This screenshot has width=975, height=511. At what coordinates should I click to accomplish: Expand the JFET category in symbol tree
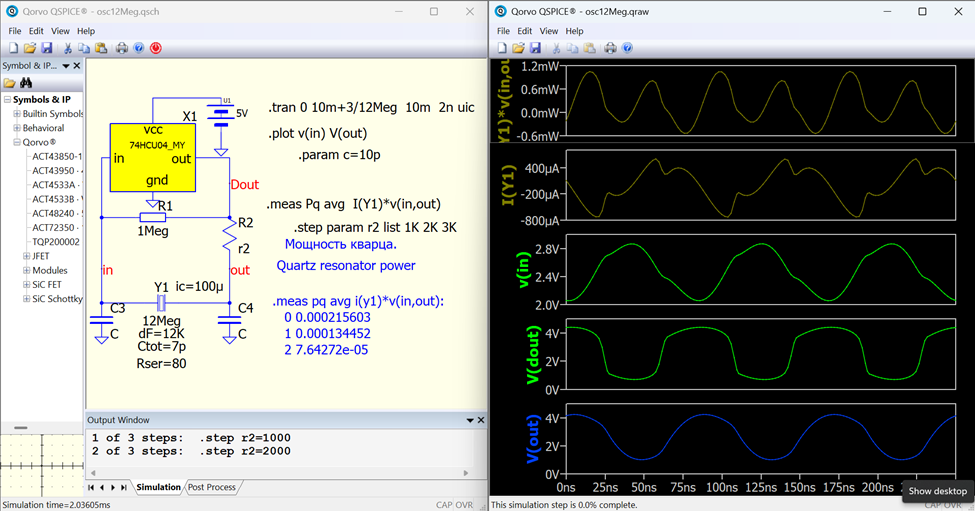(x=26, y=256)
